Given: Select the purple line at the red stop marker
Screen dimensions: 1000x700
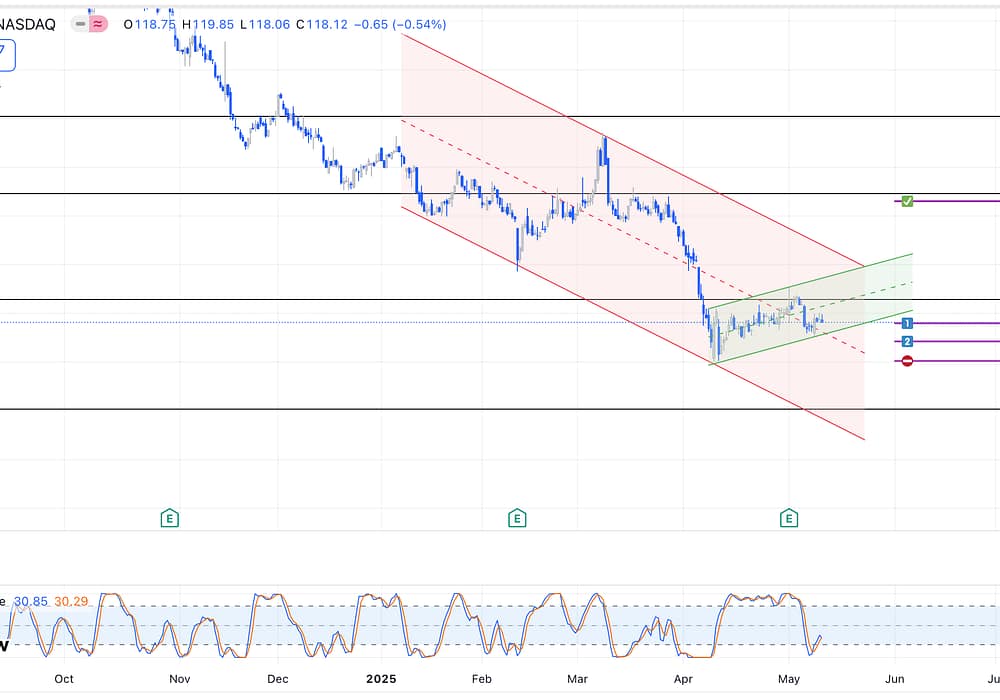Looking at the screenshot, I should 957,360.
